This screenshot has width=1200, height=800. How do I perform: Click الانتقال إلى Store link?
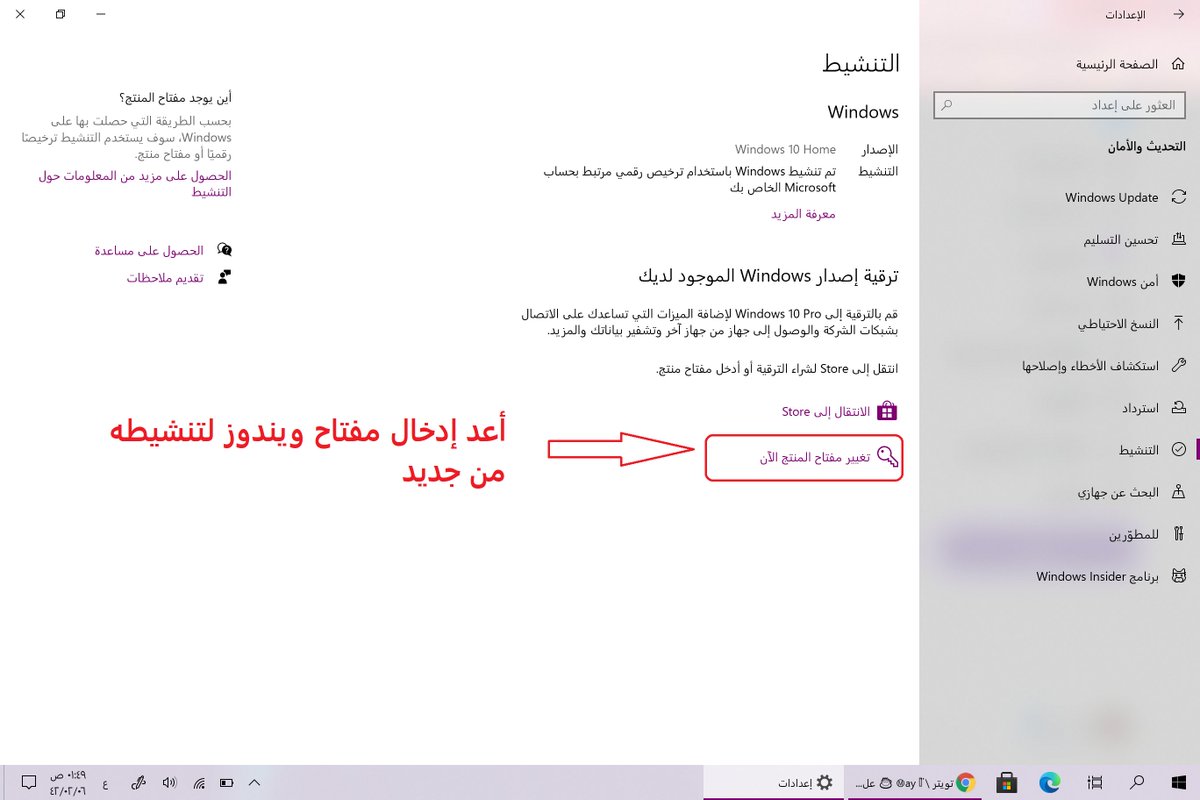click(x=838, y=411)
